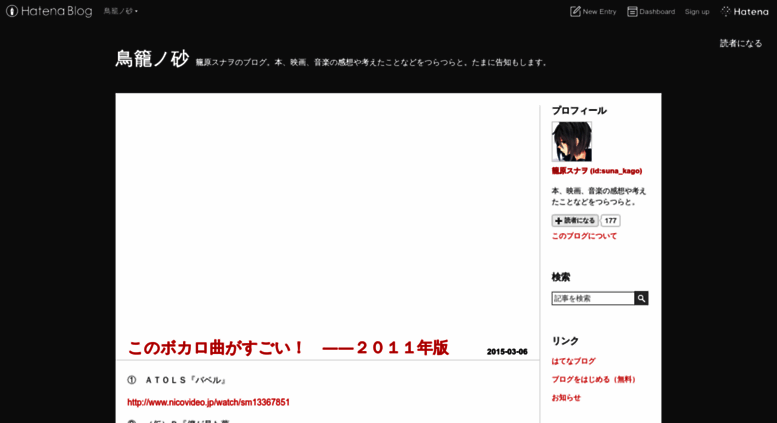Show the subscriber count 177

pos(610,220)
